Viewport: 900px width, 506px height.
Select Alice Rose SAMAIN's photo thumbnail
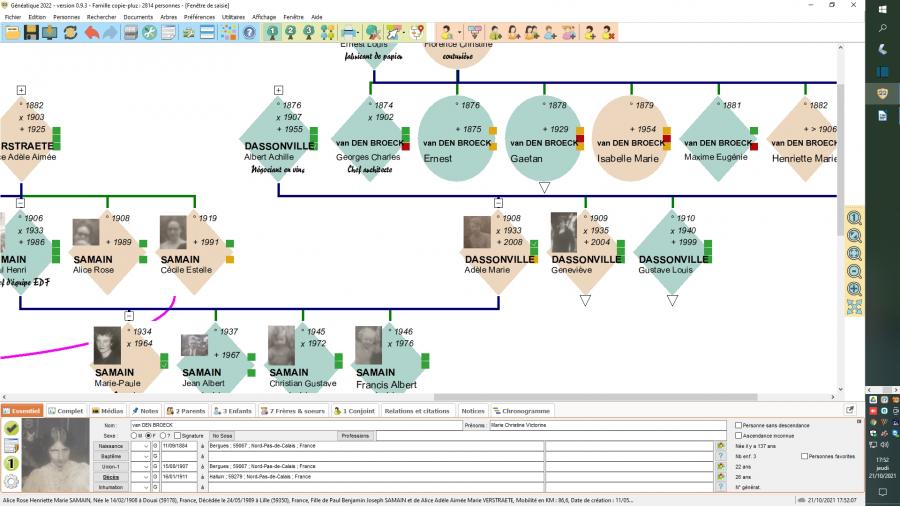(x=86, y=232)
